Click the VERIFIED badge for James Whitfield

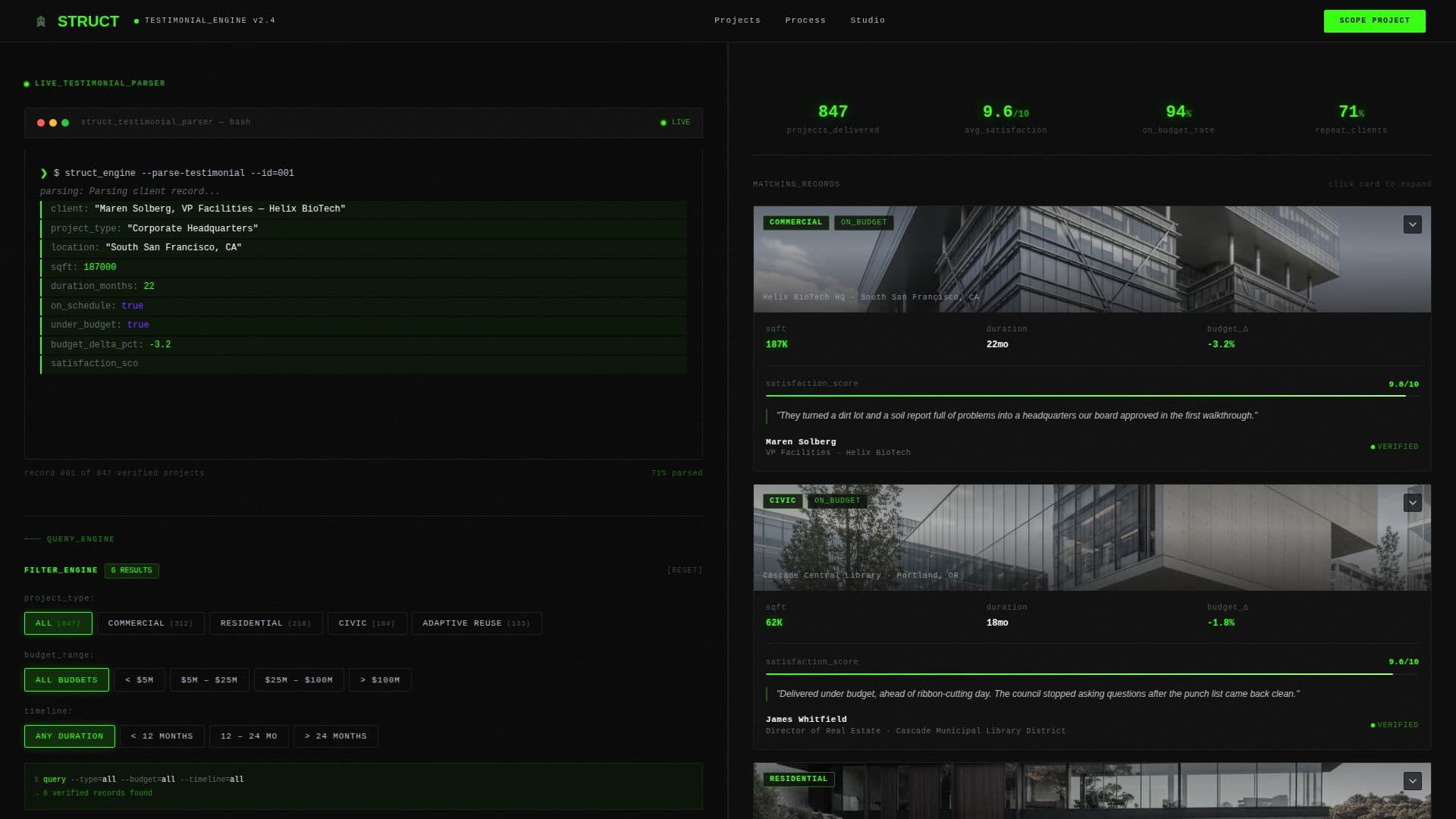coord(1395,725)
